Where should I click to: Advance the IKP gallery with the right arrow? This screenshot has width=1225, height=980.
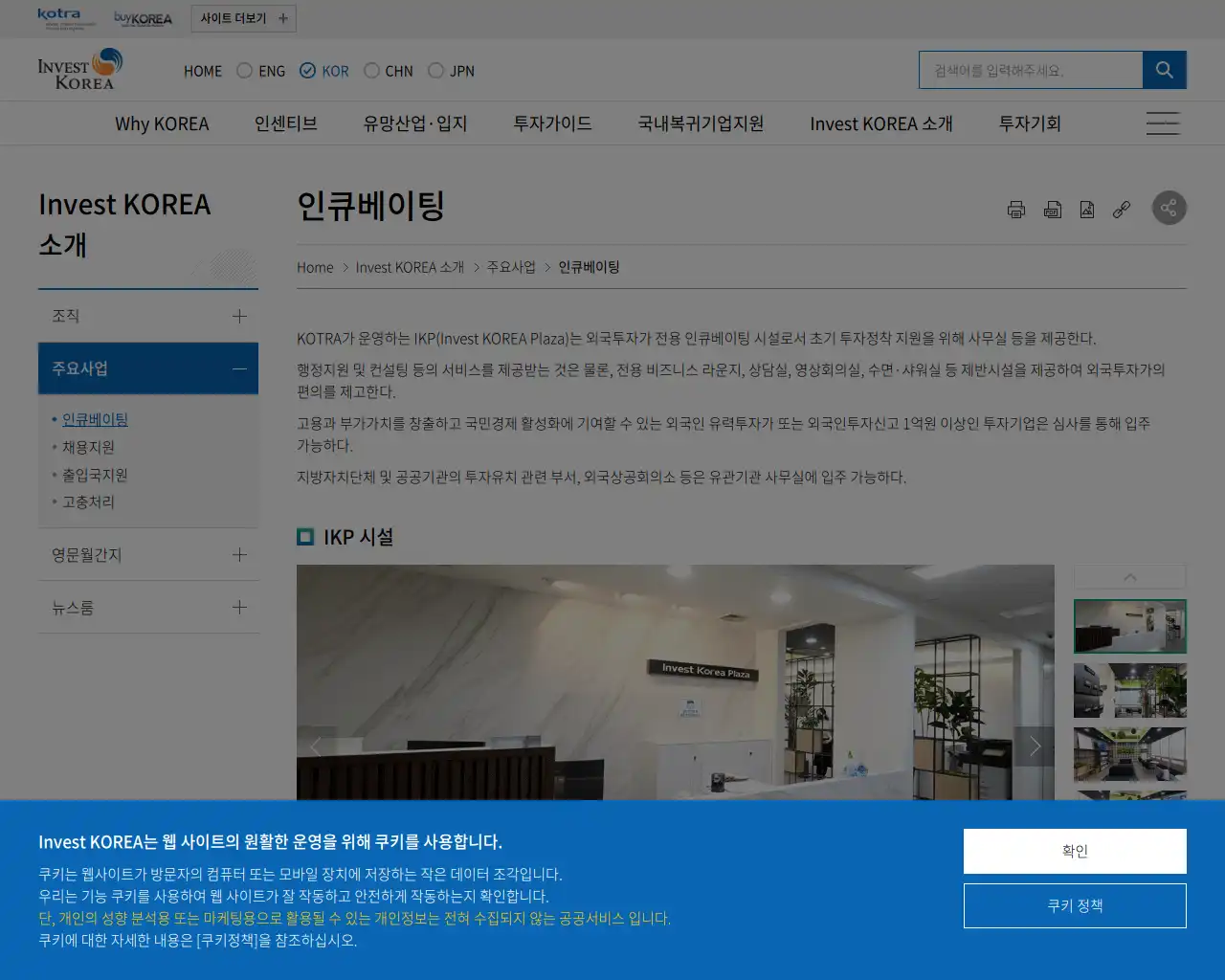point(1035,746)
